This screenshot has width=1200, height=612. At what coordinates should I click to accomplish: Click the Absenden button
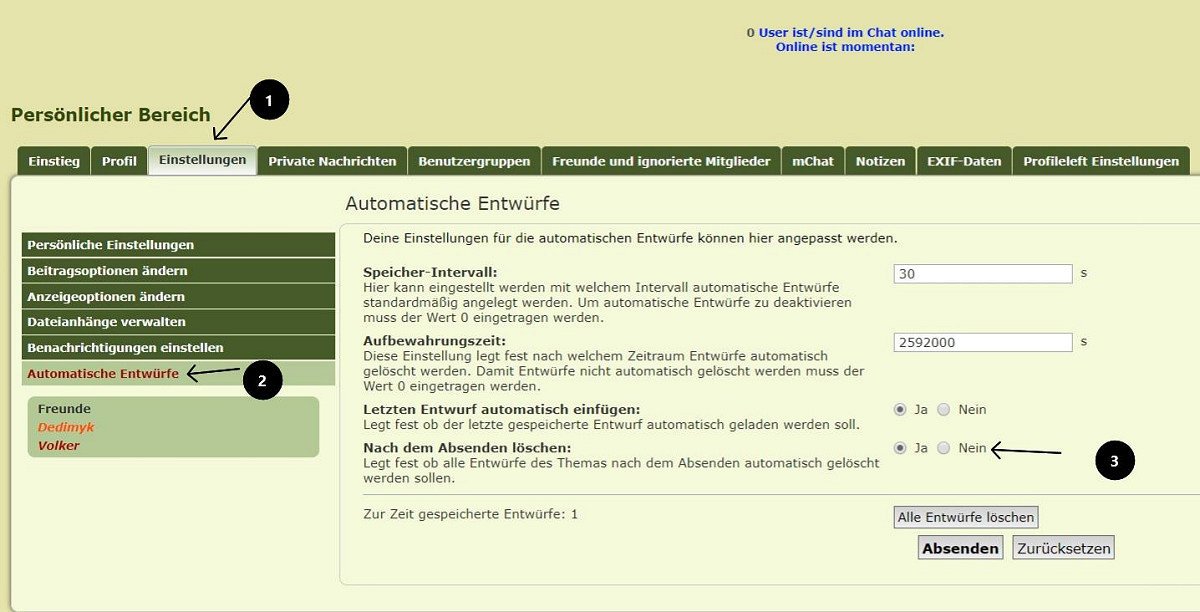pyautogui.click(x=960, y=548)
